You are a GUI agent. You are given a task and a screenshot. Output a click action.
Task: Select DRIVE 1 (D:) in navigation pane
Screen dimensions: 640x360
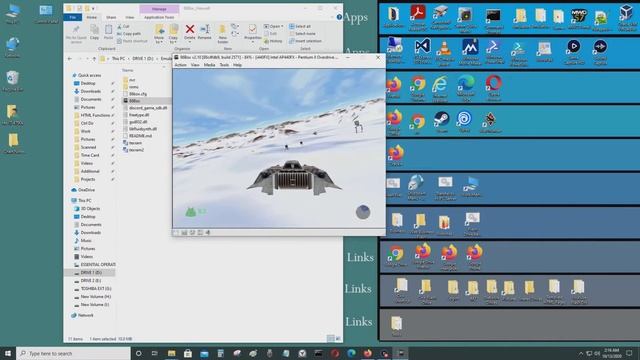point(90,272)
